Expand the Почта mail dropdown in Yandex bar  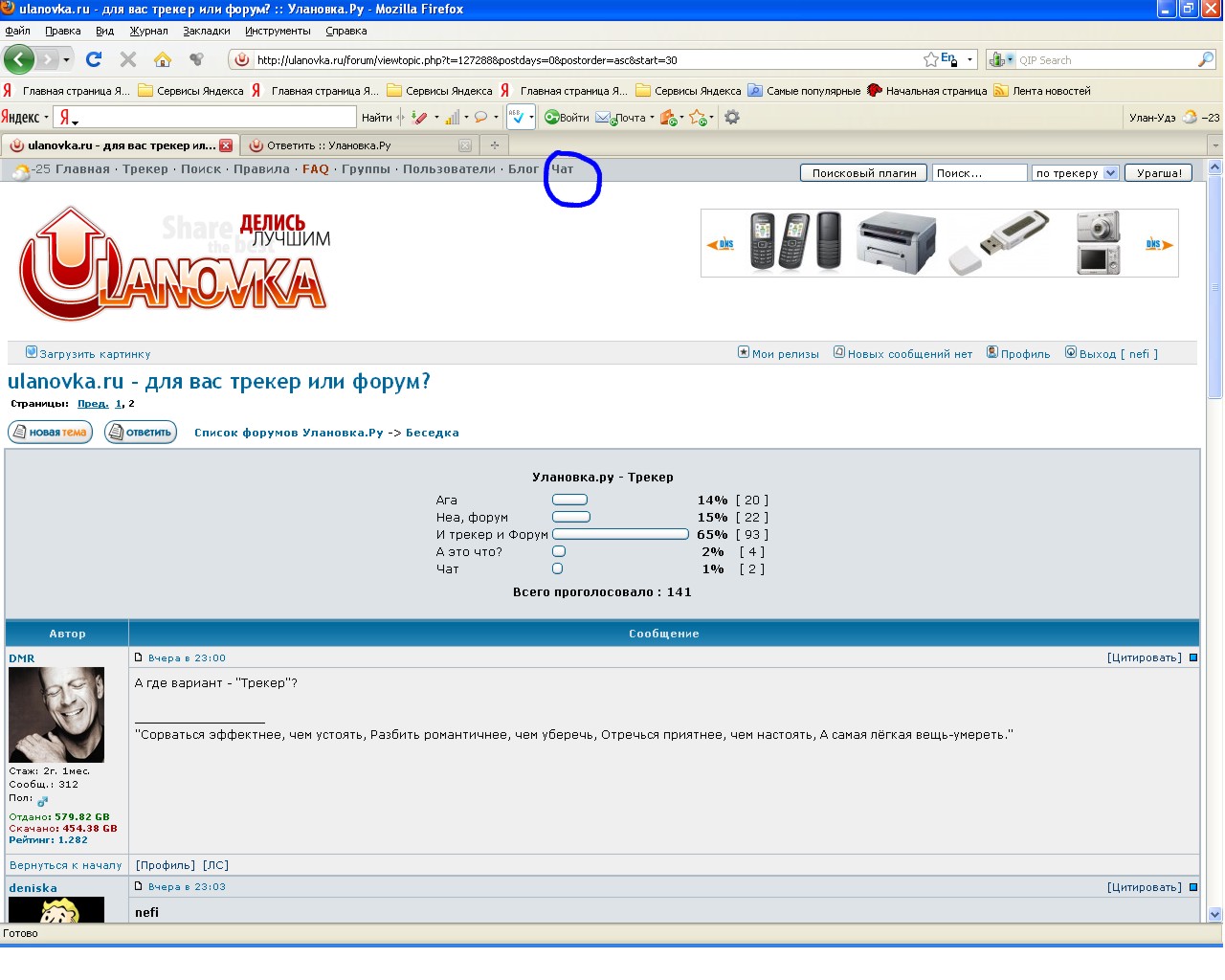[652, 118]
